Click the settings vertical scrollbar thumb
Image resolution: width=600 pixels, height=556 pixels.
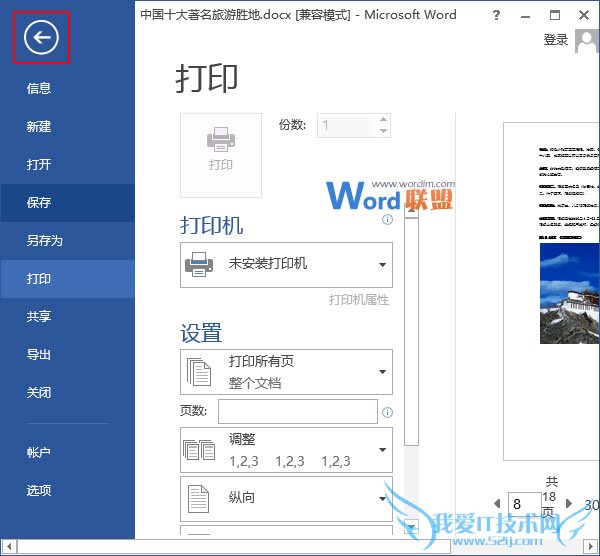tap(411, 332)
